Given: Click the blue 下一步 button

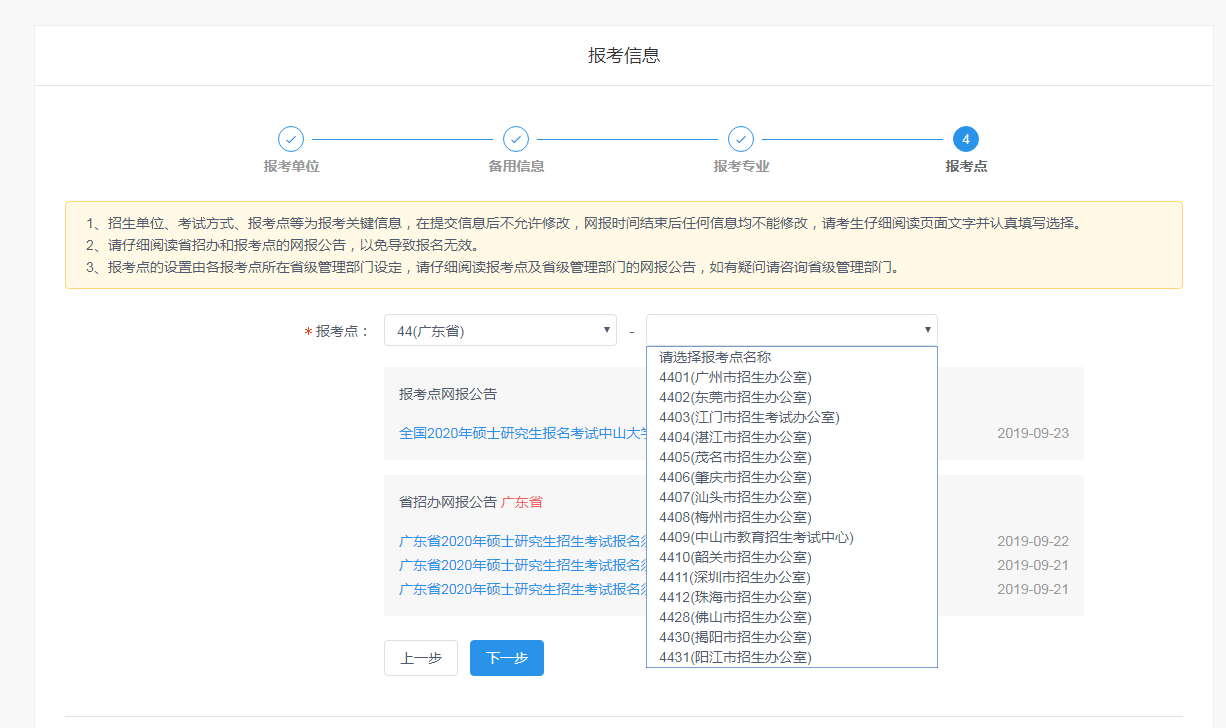Looking at the screenshot, I should click(x=506, y=658).
